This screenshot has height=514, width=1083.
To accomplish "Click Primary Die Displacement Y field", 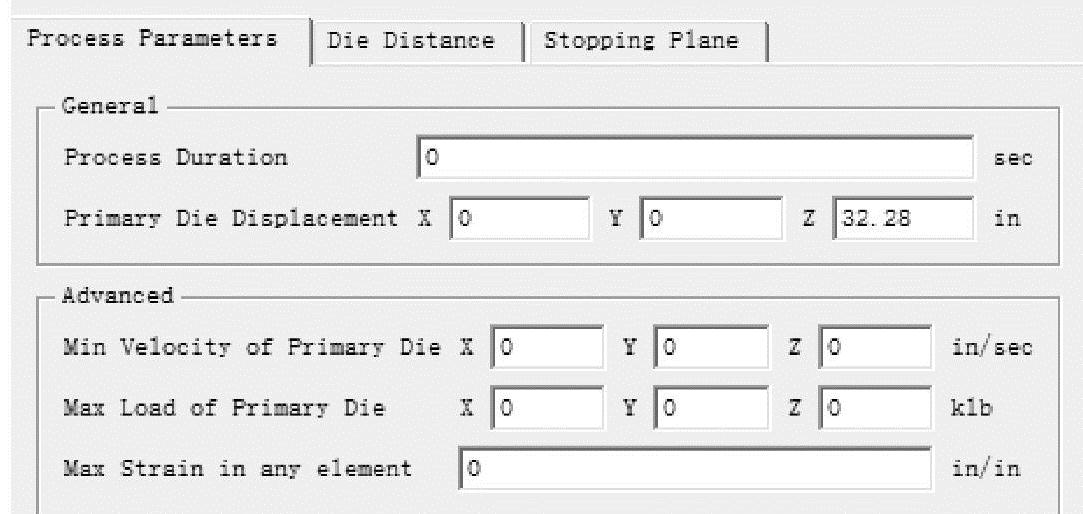I will pyautogui.click(x=711, y=218).
